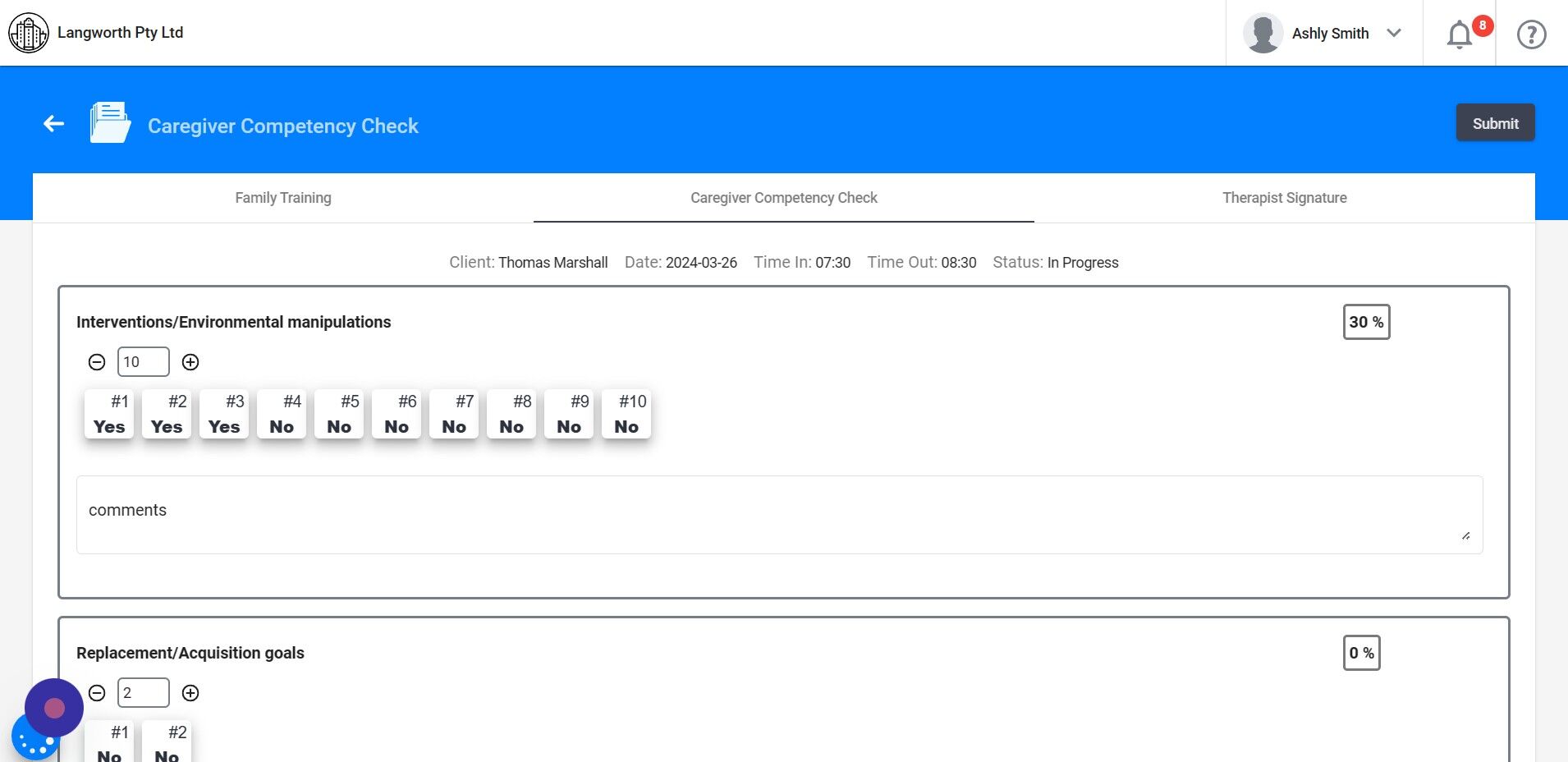Click the plus icon under Replacement/Acquisition goals
This screenshot has height=762, width=1568.
point(190,692)
